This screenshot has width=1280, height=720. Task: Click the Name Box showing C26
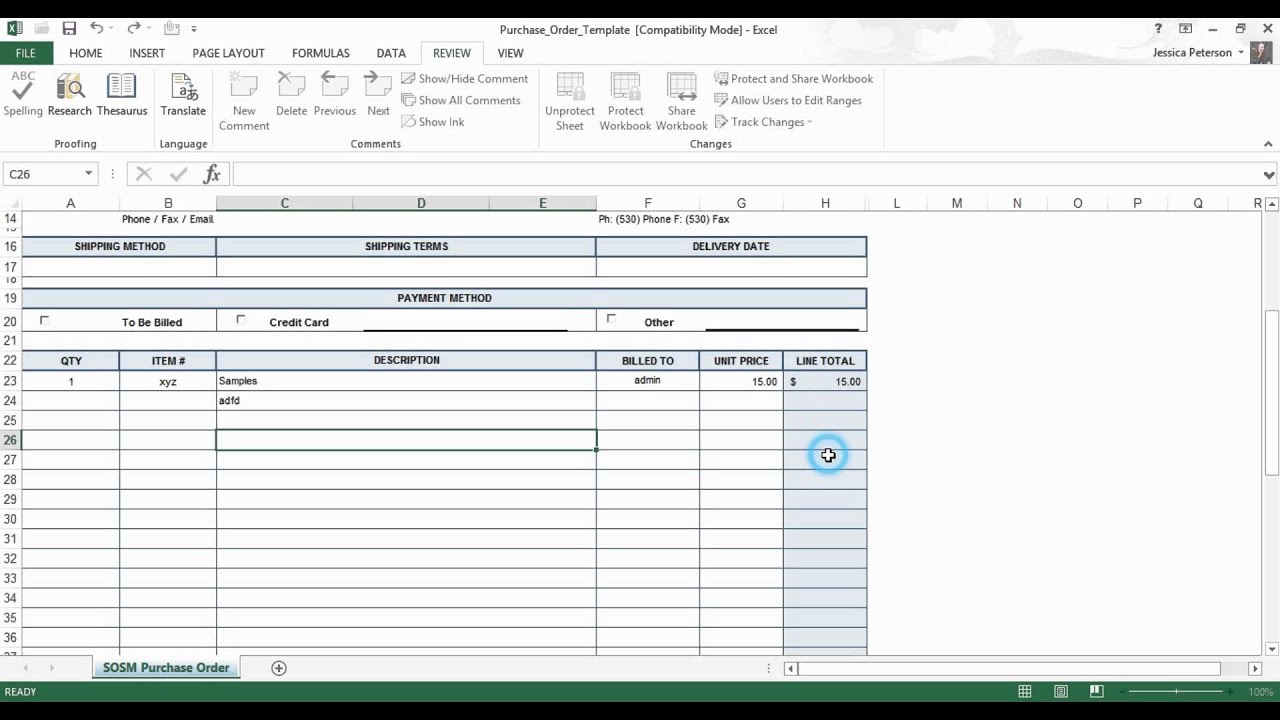pos(43,174)
